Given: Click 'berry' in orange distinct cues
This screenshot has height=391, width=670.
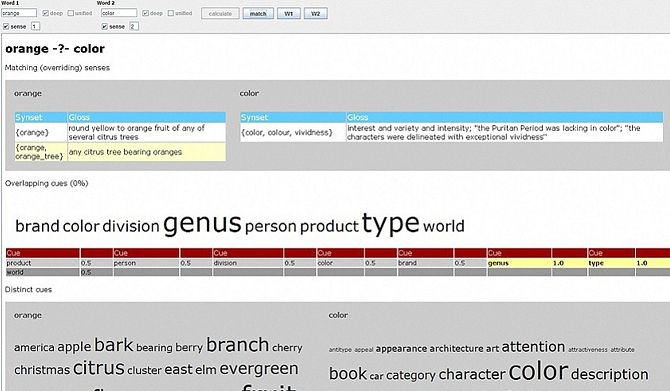Looking at the screenshot, I should point(189,348).
